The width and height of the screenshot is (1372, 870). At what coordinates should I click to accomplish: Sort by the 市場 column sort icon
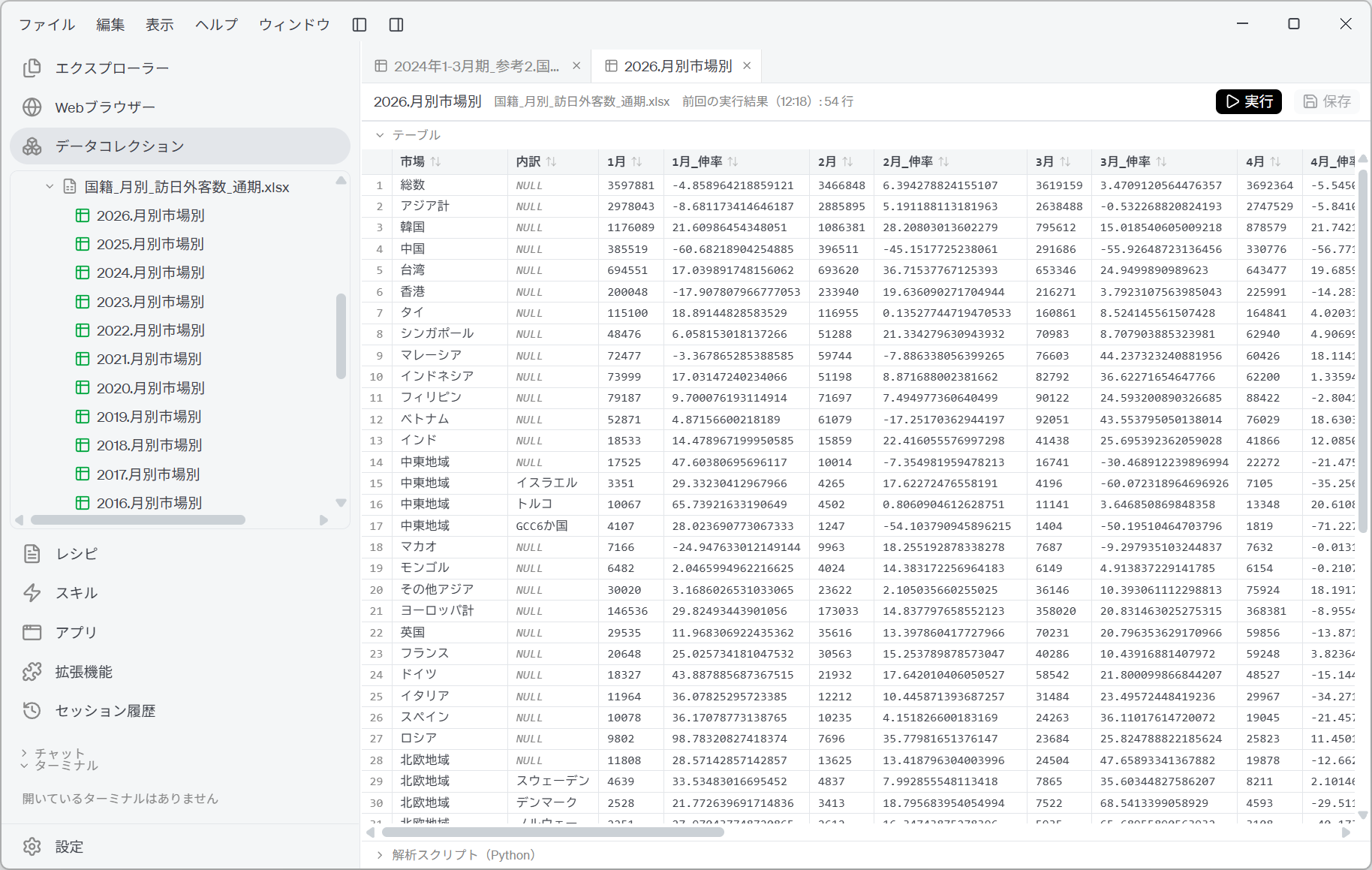[436, 162]
